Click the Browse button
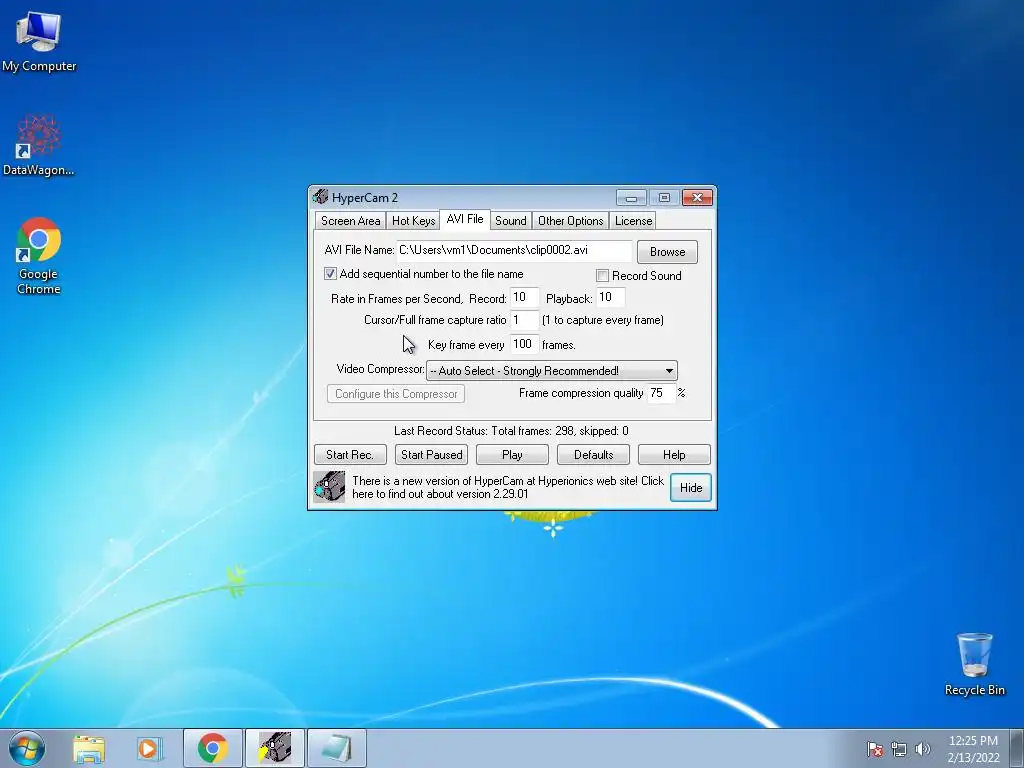This screenshot has width=1024, height=768. click(x=667, y=251)
